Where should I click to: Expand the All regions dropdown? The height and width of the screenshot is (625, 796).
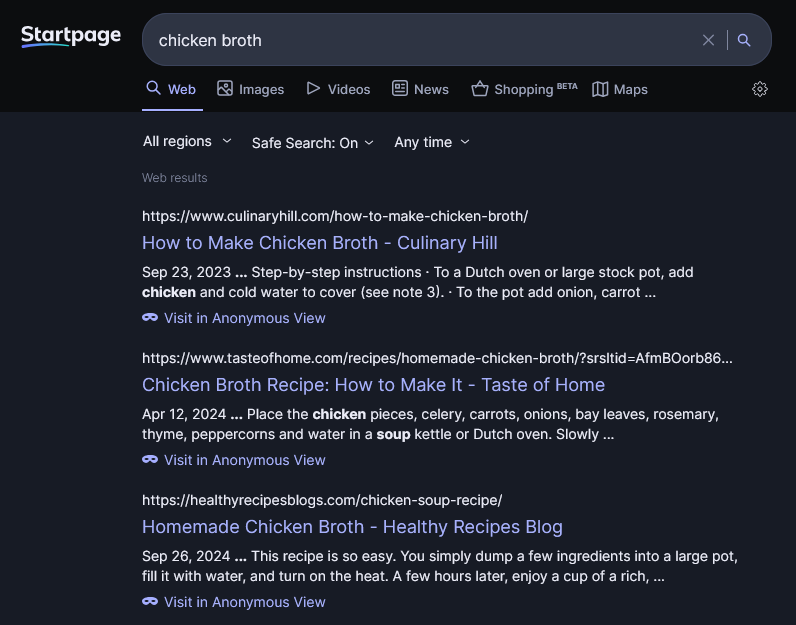coord(187,141)
